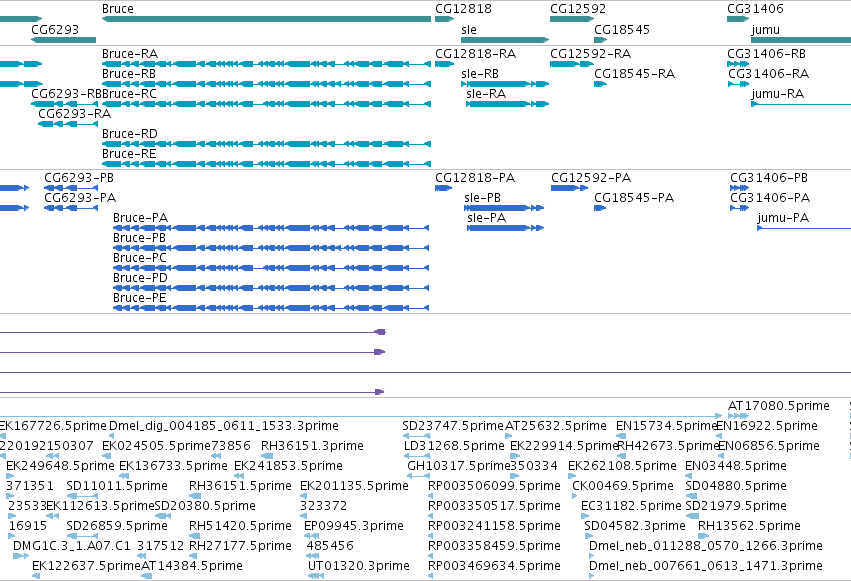Click the SD26859.5prime EST label
Viewport: 851px width, 581px height.
(117, 526)
